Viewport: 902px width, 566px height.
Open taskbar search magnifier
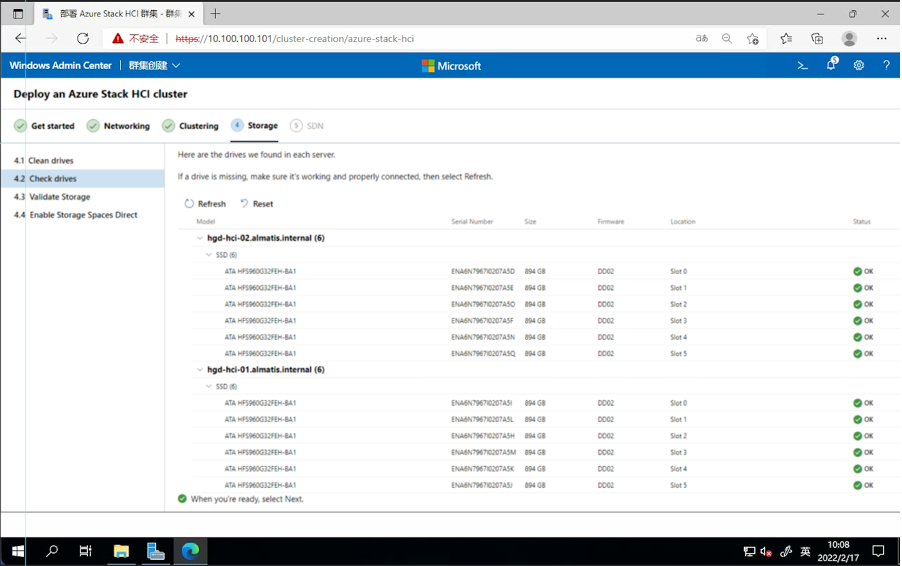[52, 551]
